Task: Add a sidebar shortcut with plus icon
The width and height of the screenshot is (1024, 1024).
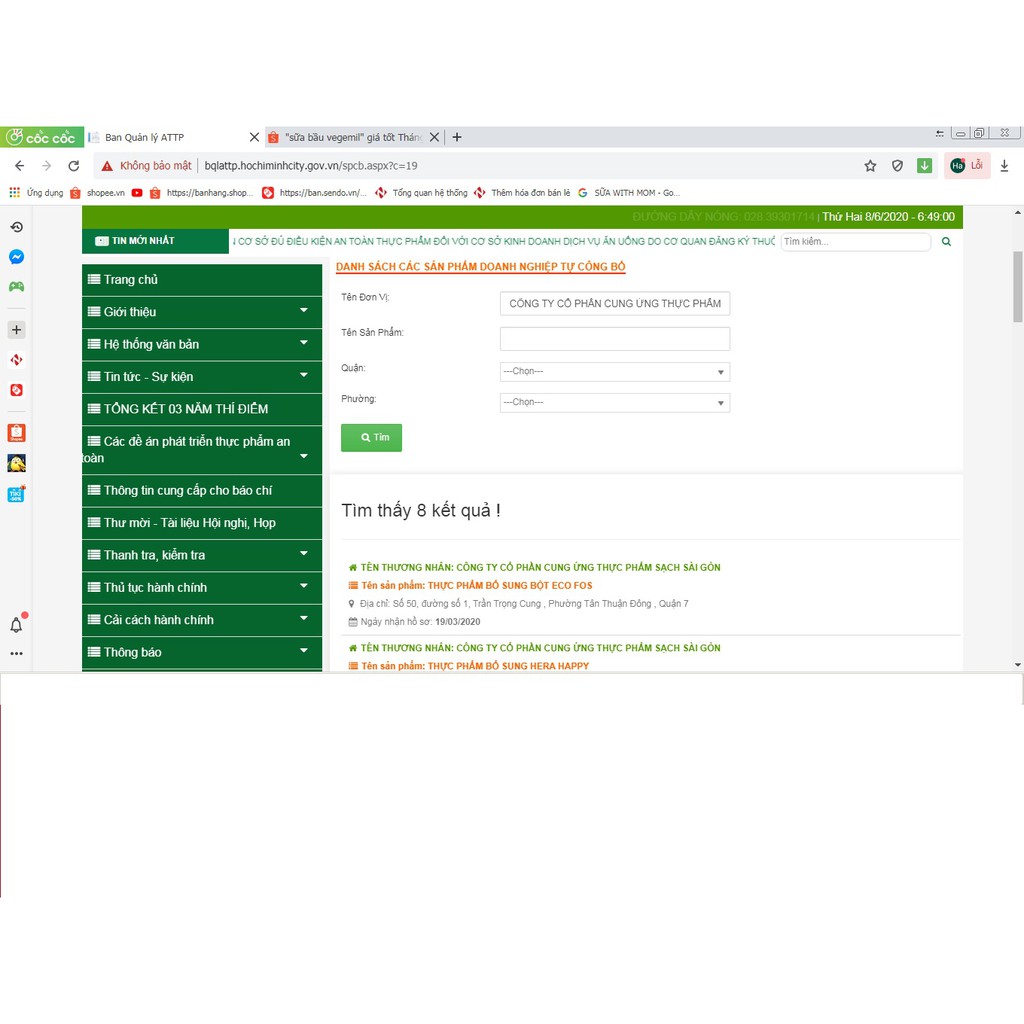Action: point(16,330)
